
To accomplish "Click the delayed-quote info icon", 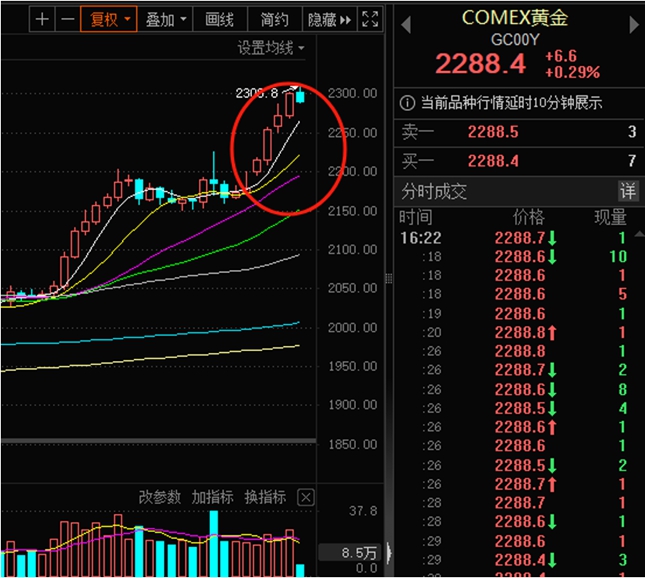I will pyautogui.click(x=407, y=103).
